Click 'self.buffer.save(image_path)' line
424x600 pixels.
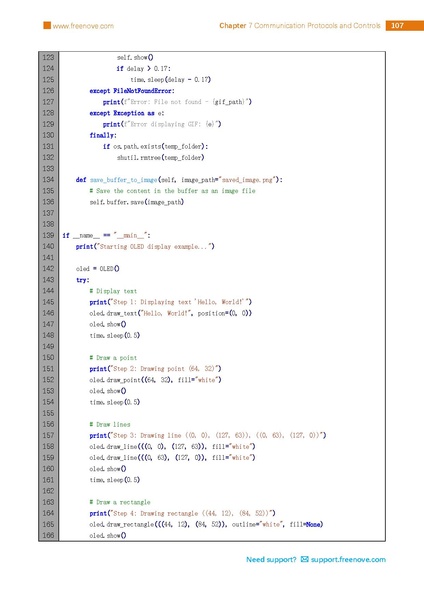coord(137,202)
